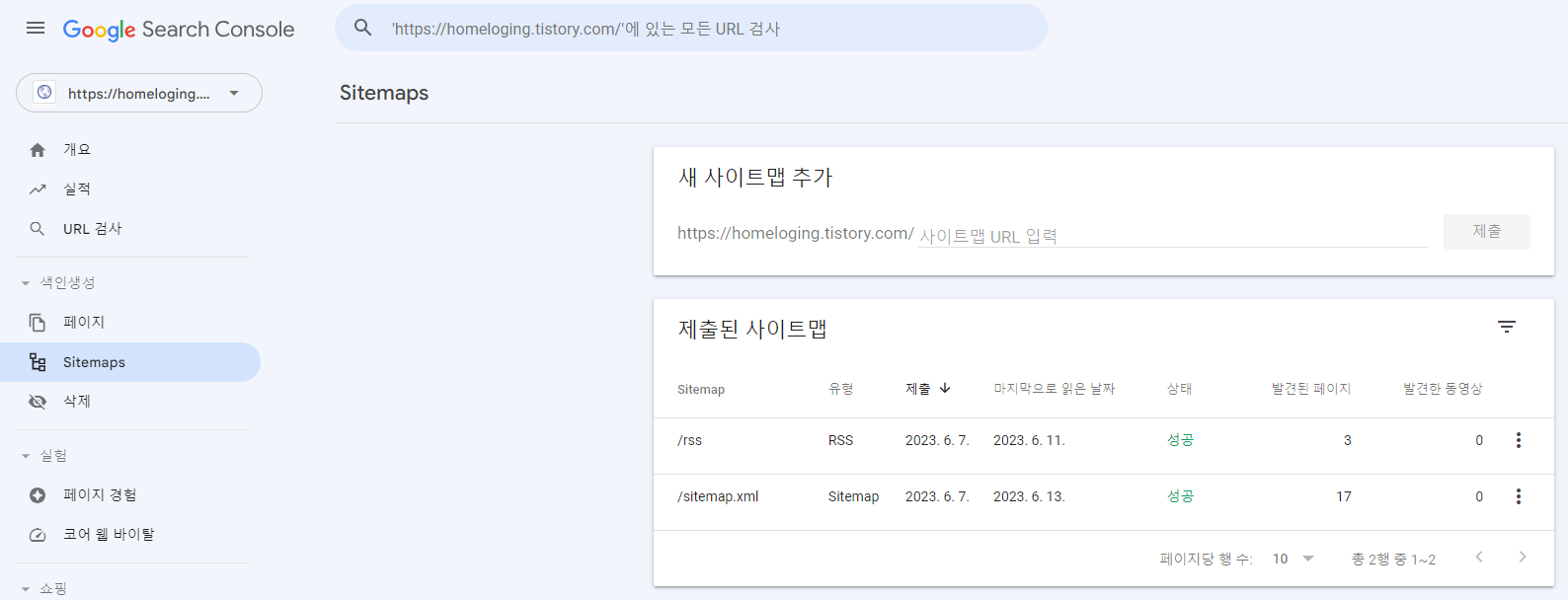
Task: Sort by the Sitemap column header
Action: point(701,390)
